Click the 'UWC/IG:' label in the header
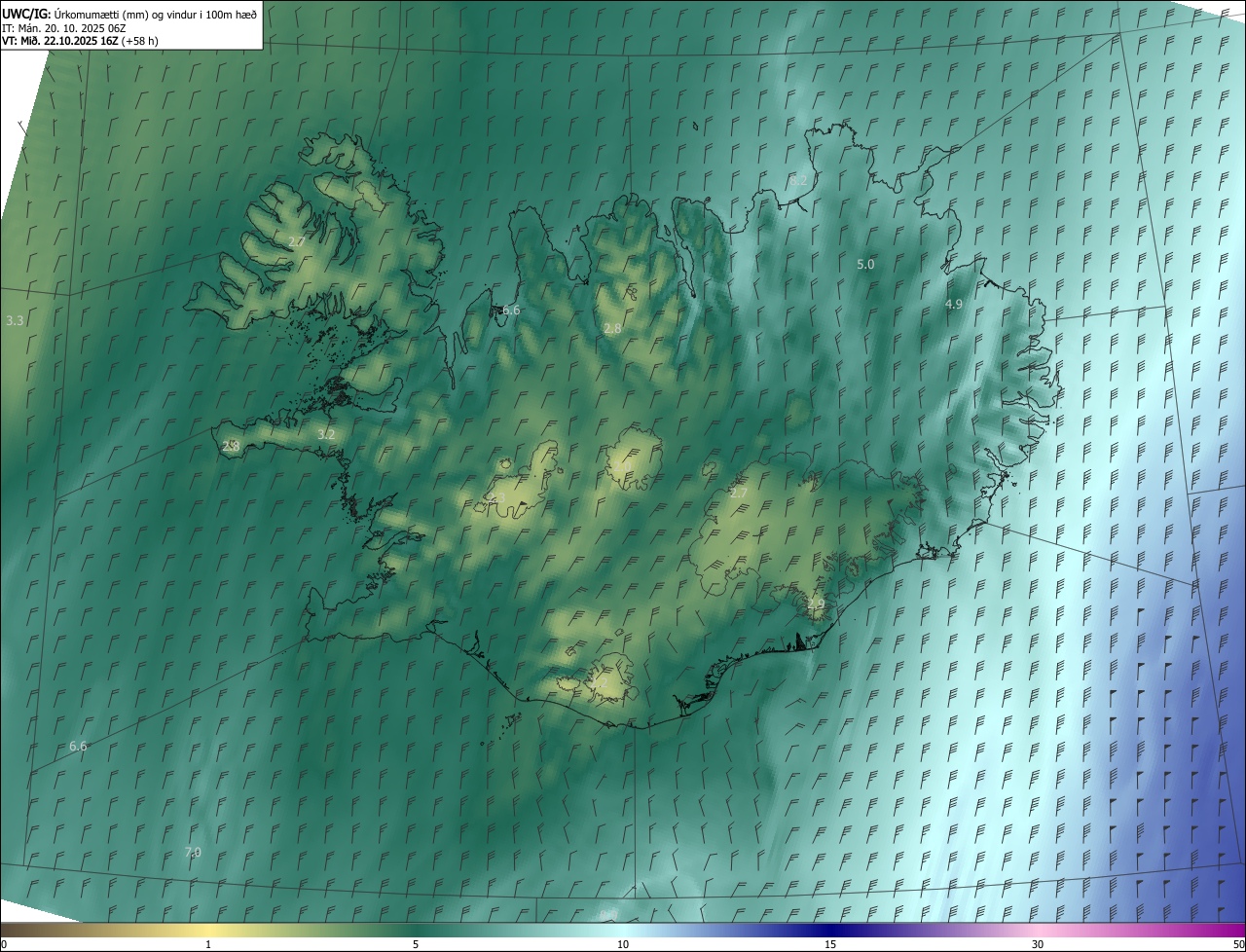The width and height of the screenshot is (1246, 952). [x=26, y=13]
